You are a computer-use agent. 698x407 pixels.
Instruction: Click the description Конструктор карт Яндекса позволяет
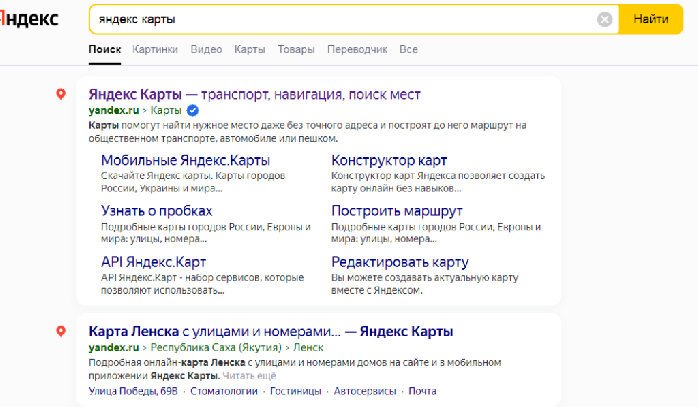pos(438,182)
